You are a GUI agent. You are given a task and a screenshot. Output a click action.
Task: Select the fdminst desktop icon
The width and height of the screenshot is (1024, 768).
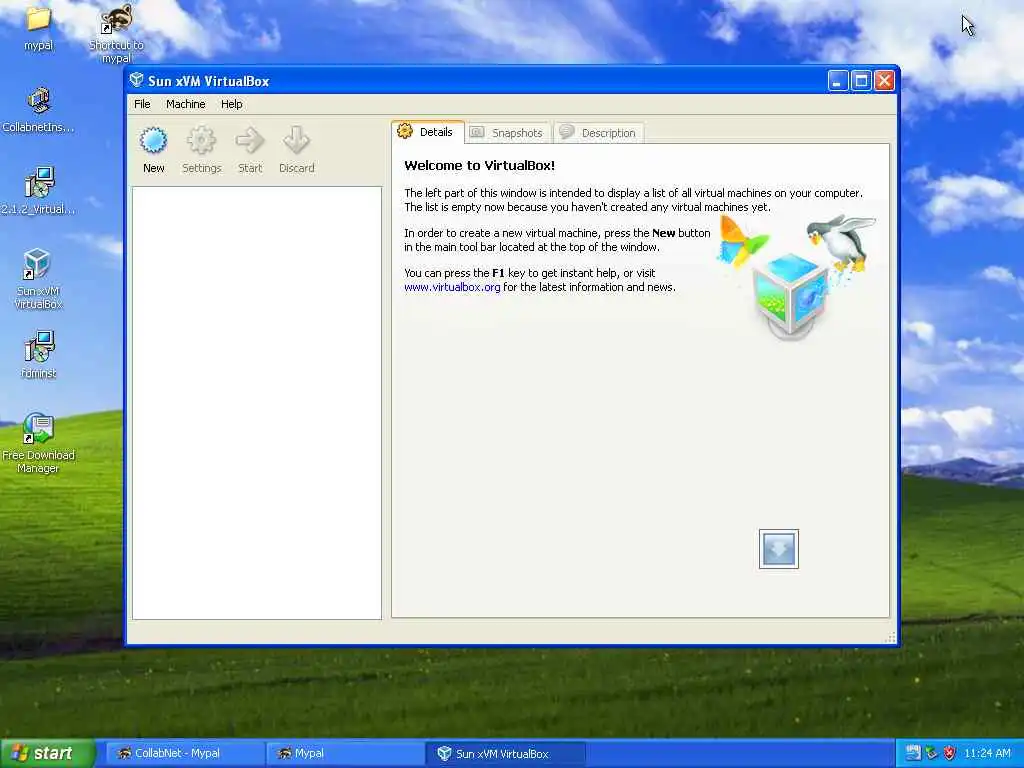point(38,354)
